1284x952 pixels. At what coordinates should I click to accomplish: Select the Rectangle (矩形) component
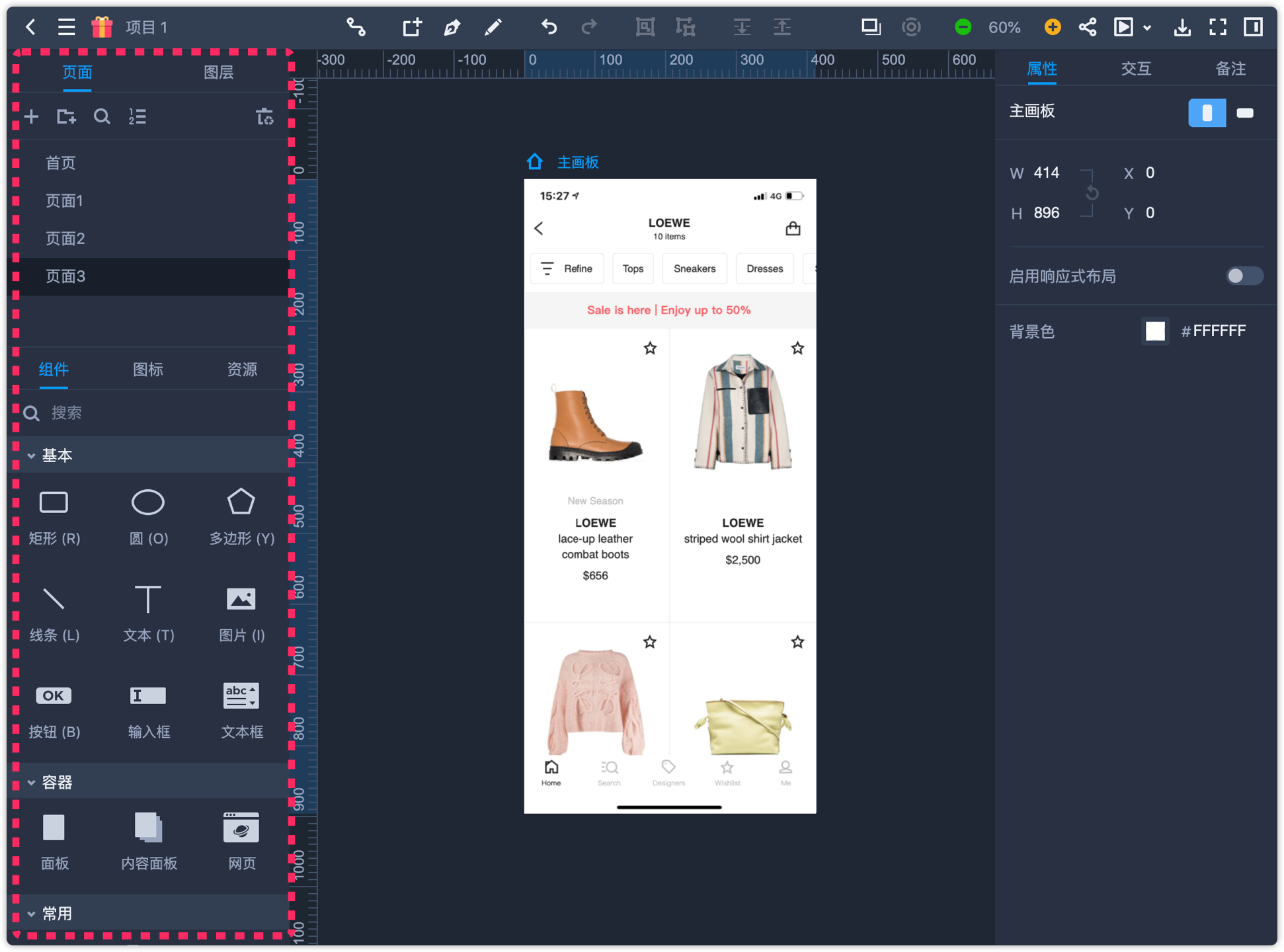[54, 503]
